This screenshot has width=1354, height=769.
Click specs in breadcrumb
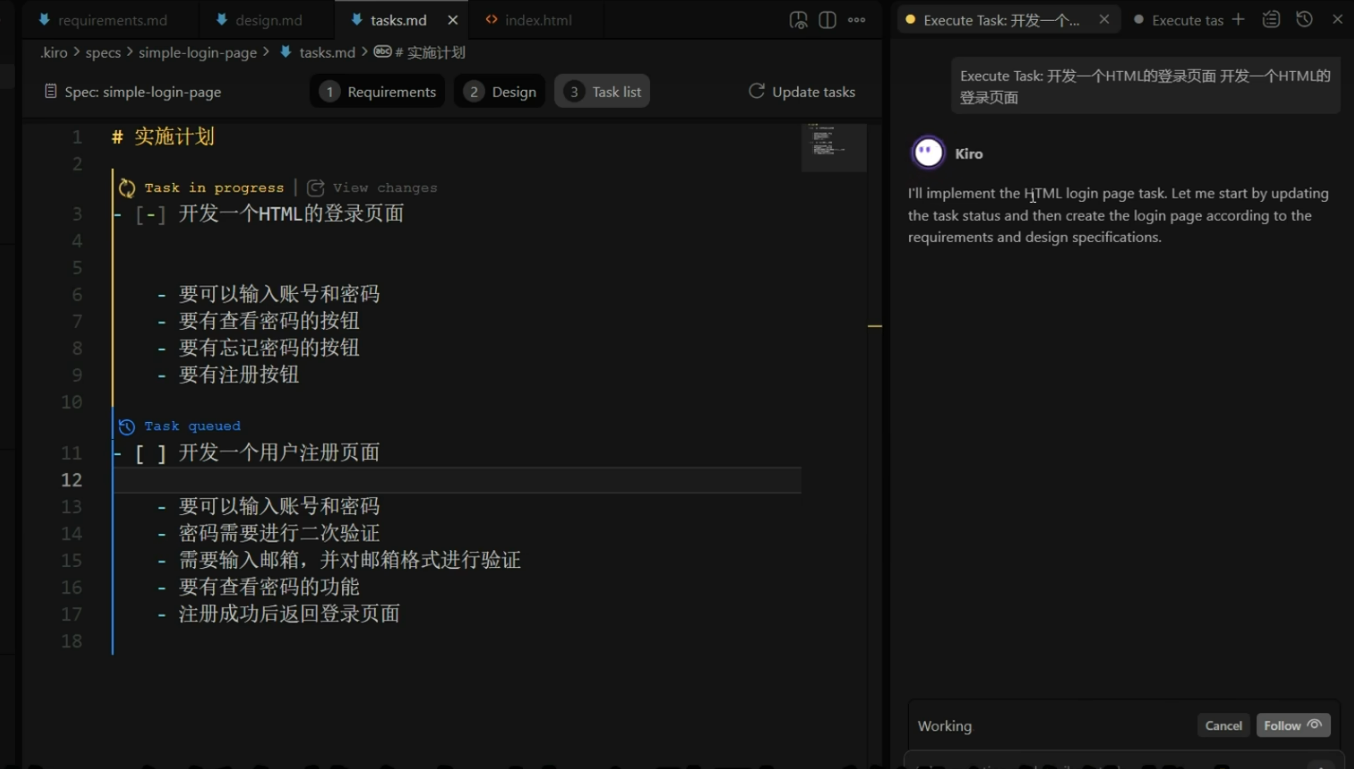(x=103, y=52)
